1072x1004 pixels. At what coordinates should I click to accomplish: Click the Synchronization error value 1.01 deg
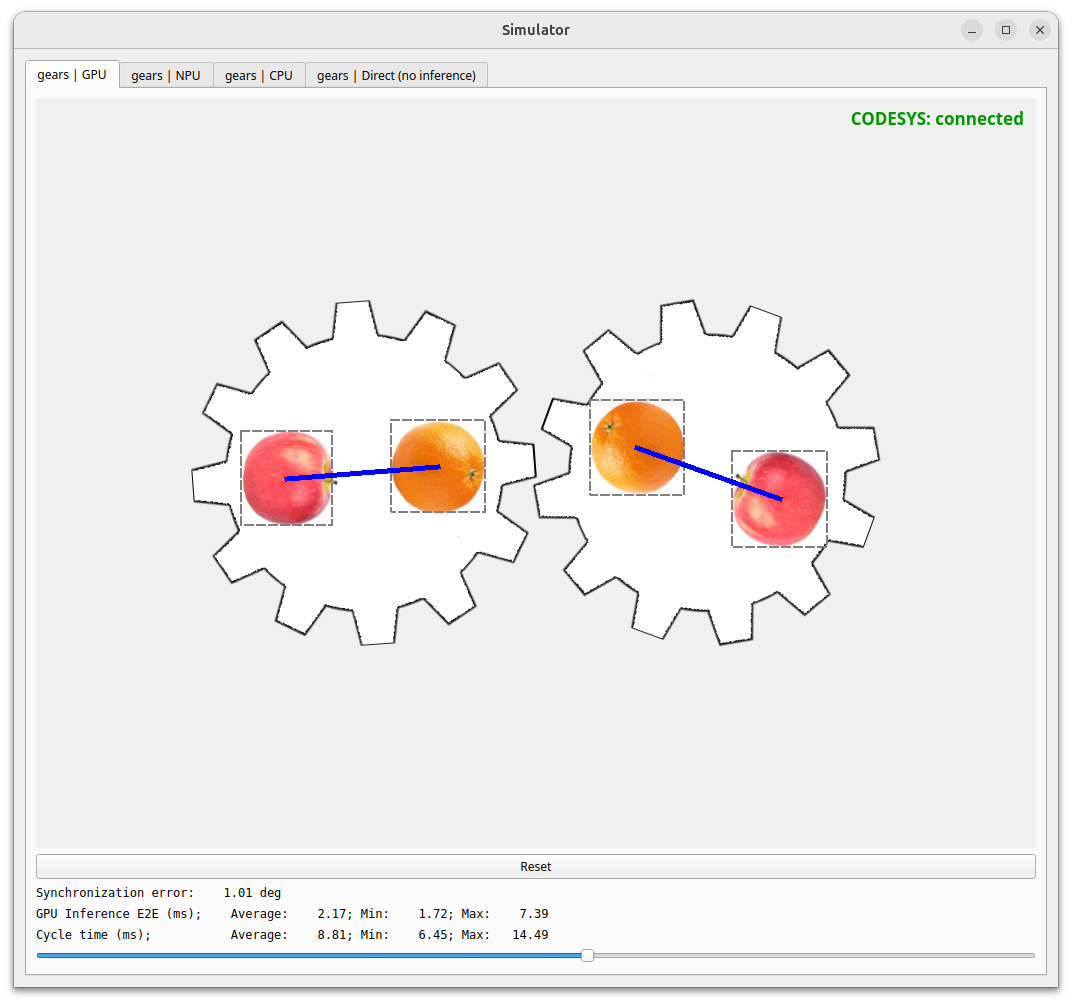(252, 893)
